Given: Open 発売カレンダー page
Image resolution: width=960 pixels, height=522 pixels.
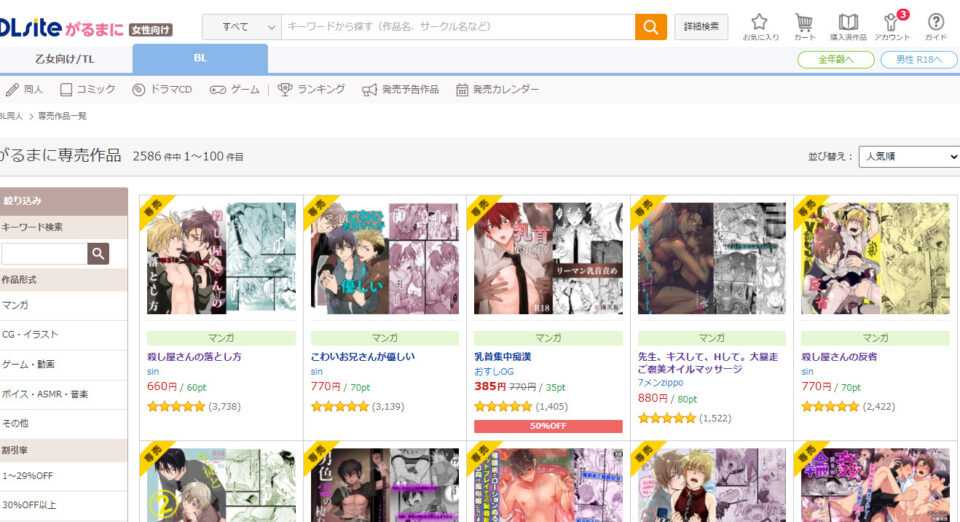Looking at the screenshot, I should (x=497, y=89).
